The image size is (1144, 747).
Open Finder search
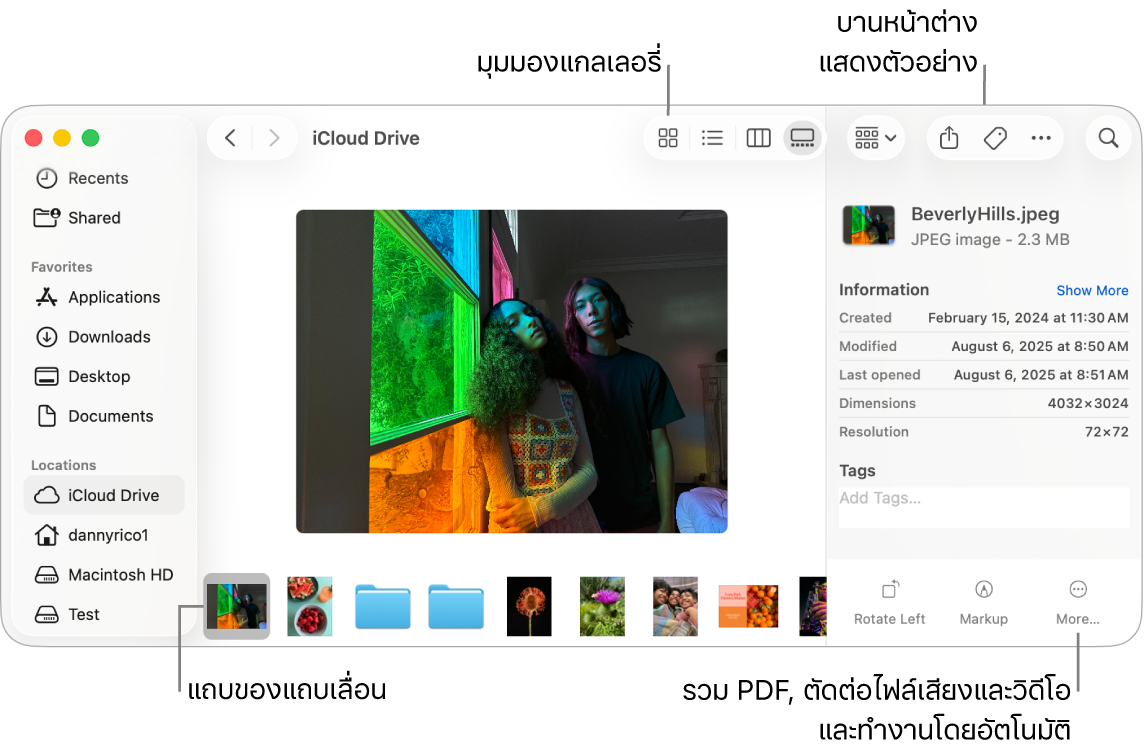click(x=1108, y=138)
